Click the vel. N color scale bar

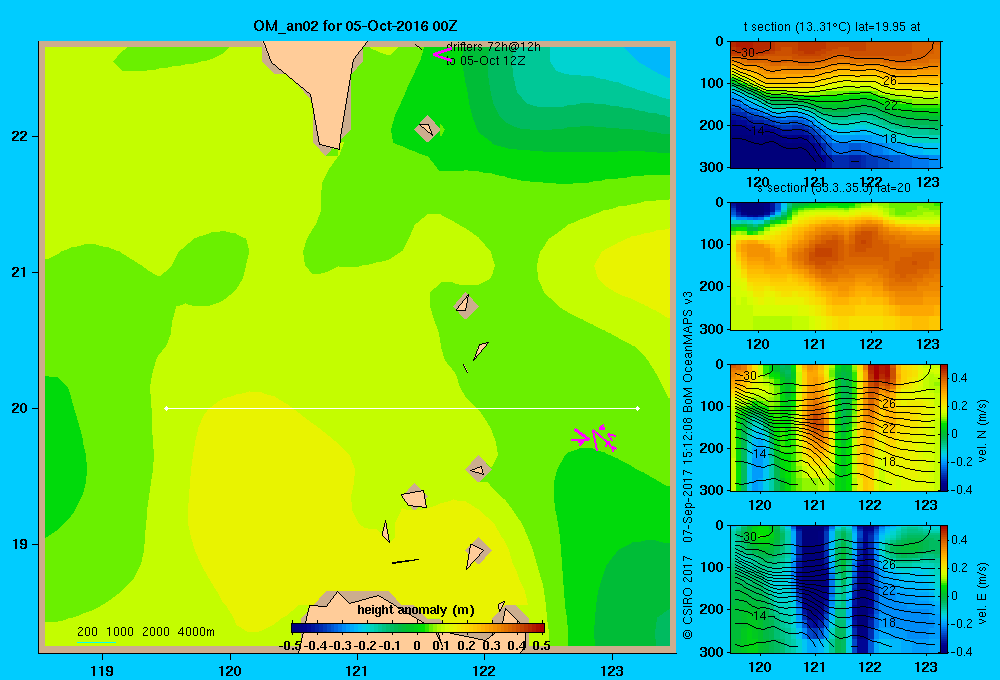point(943,427)
